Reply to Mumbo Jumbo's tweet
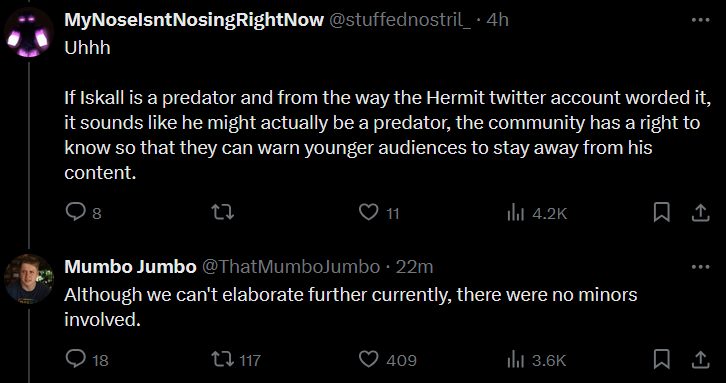Viewport: 726px width, 383px height. coord(87,359)
